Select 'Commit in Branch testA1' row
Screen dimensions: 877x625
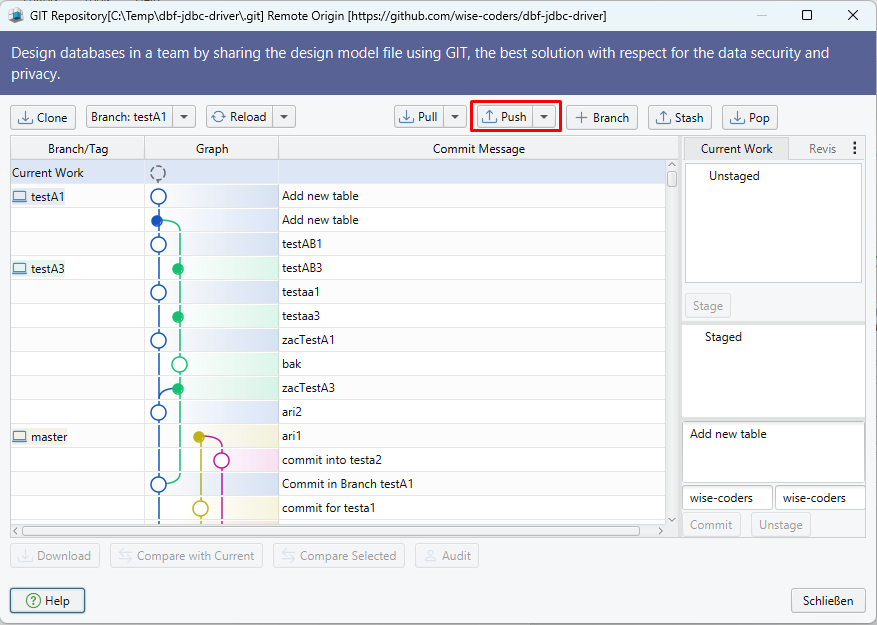[338, 485]
